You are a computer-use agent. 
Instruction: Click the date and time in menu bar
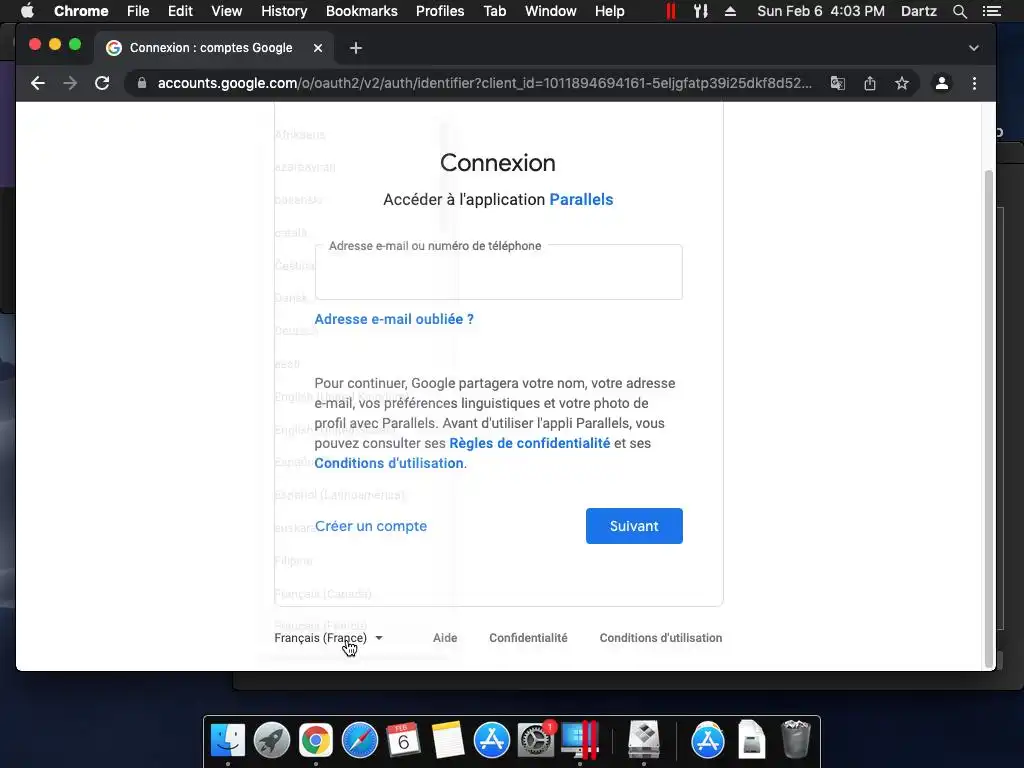[x=821, y=11]
